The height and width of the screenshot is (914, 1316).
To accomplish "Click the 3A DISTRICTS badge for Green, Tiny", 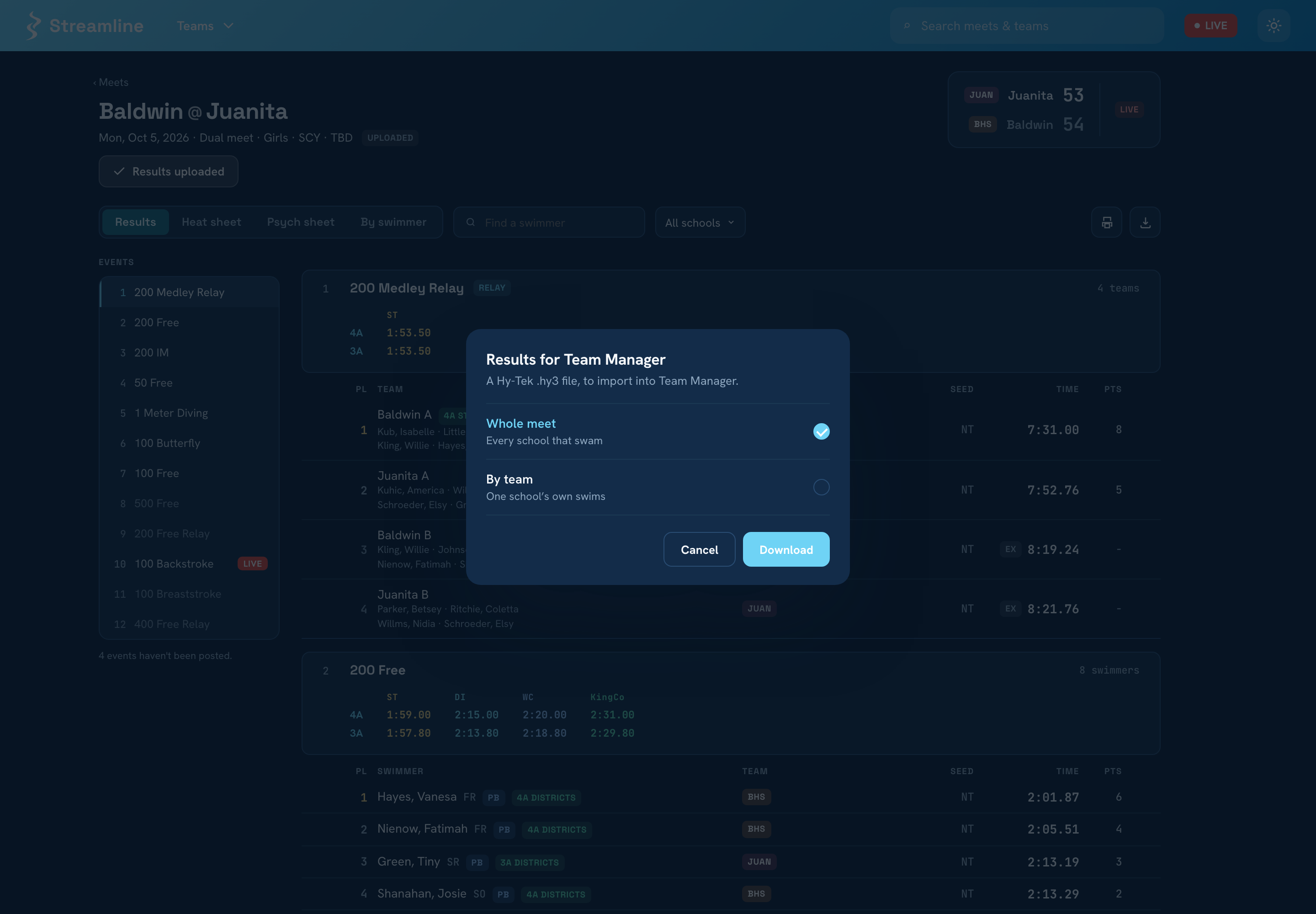I will pos(529,862).
